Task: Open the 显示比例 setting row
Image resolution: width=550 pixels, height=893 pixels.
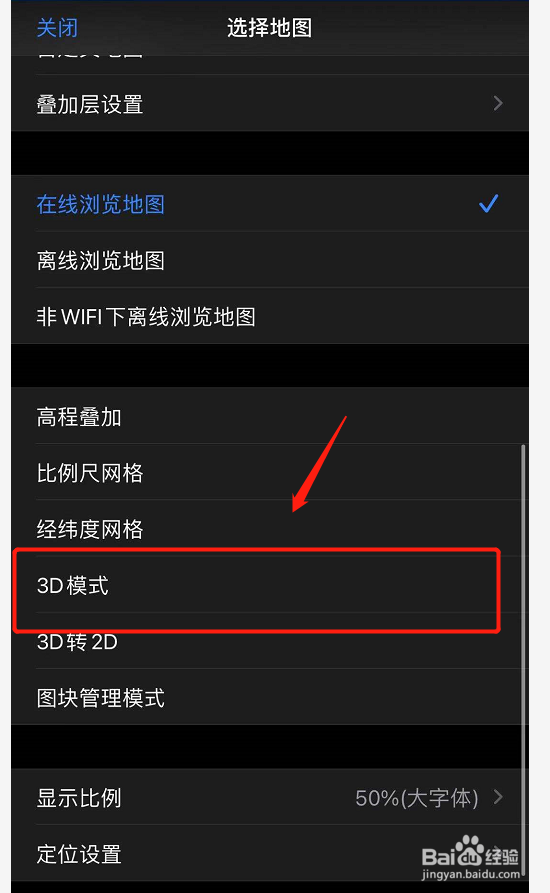Action: coord(270,797)
